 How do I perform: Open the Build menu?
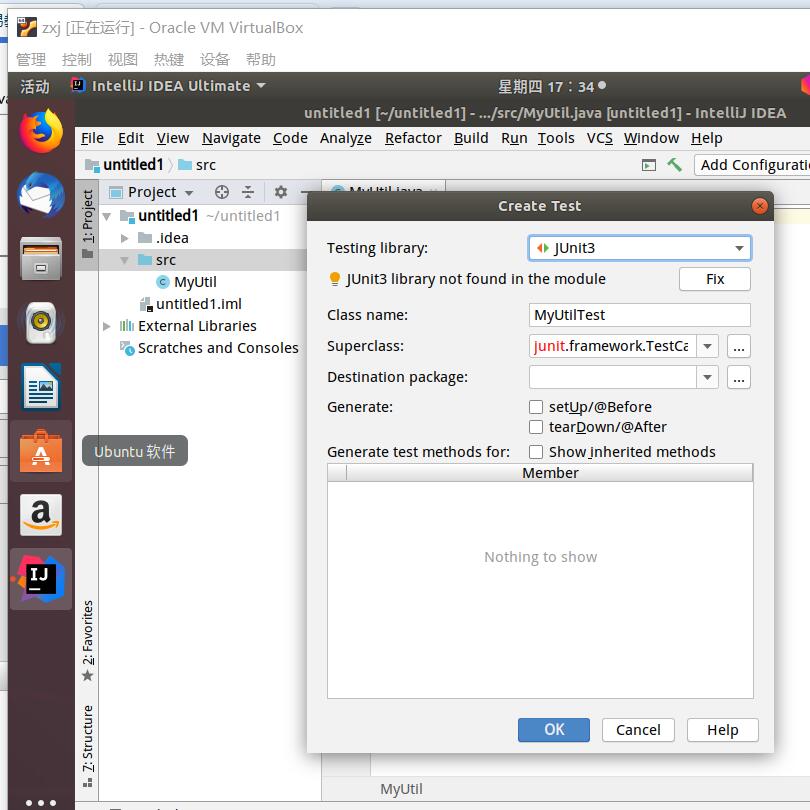click(471, 138)
